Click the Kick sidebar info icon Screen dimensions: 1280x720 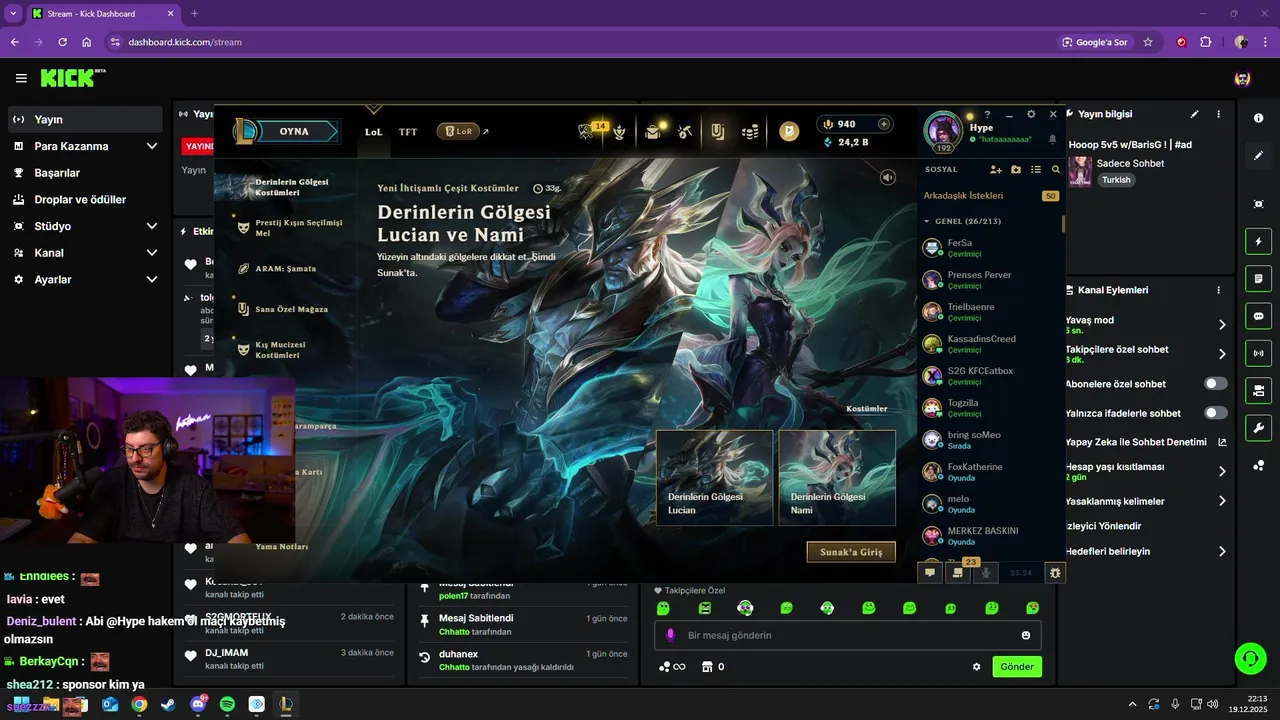coord(1258,118)
